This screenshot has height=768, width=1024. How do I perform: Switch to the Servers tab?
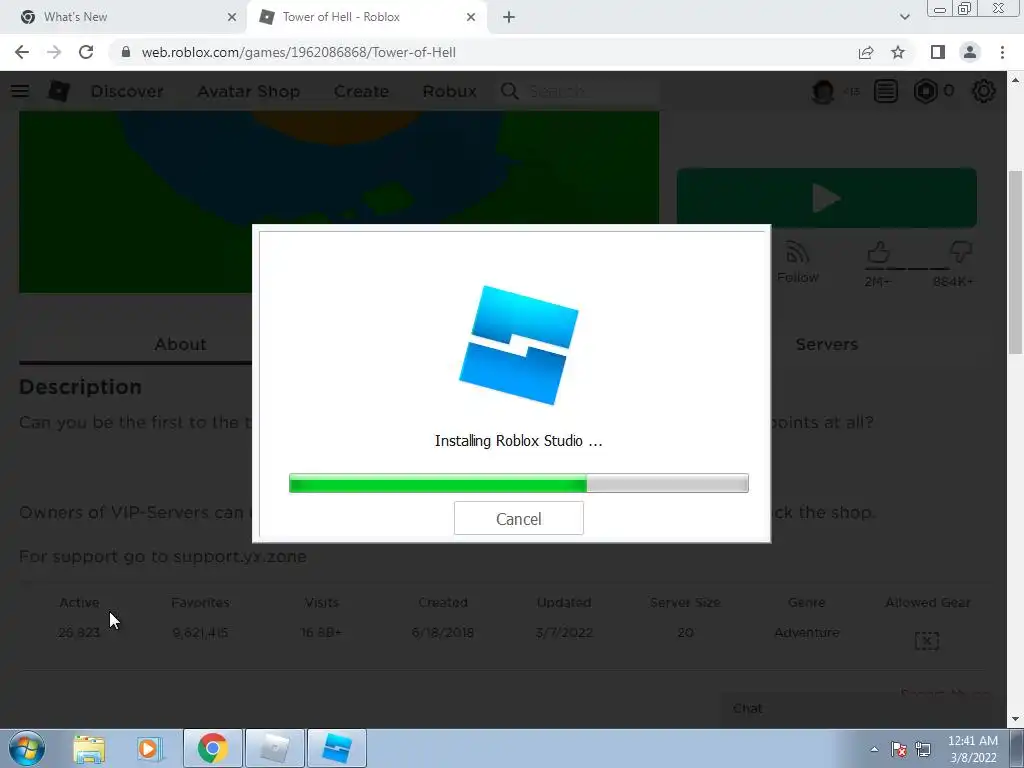point(827,344)
